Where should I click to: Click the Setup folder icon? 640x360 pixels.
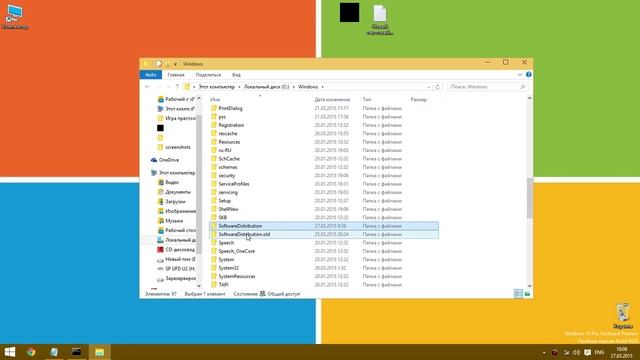[213, 200]
